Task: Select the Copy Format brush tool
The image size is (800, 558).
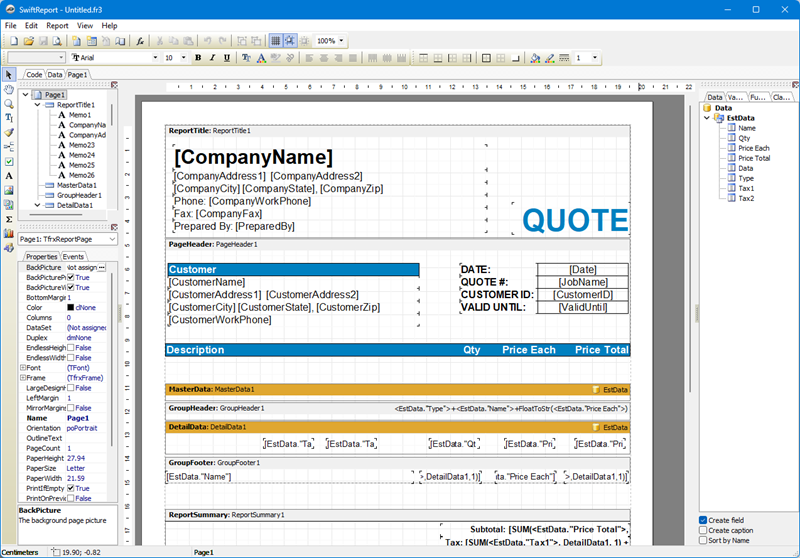Action: [9, 133]
